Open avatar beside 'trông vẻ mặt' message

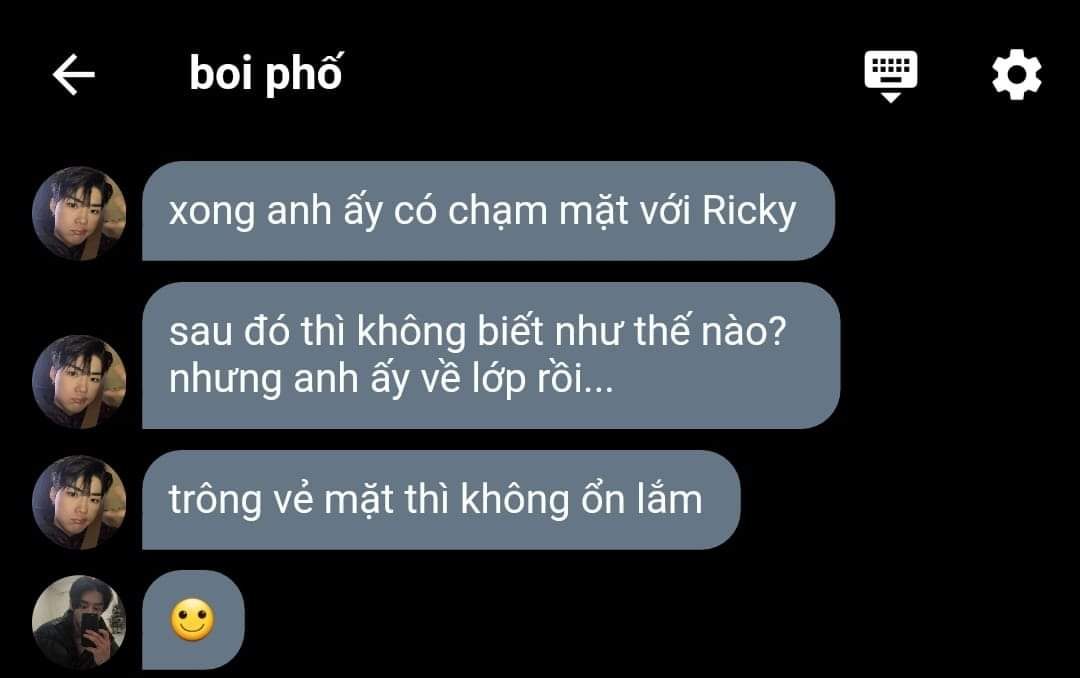tap(79, 502)
